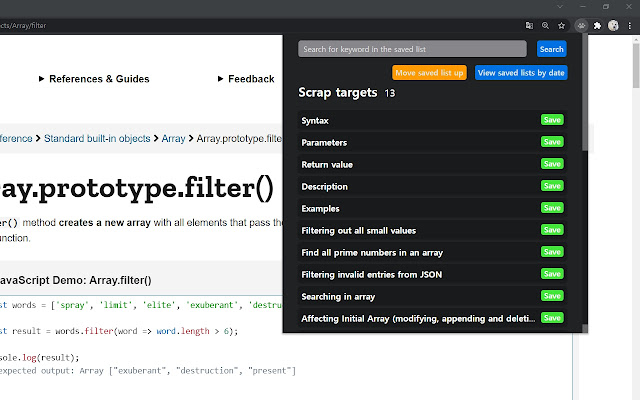Save the Affecting Initial Array entry

552,318
